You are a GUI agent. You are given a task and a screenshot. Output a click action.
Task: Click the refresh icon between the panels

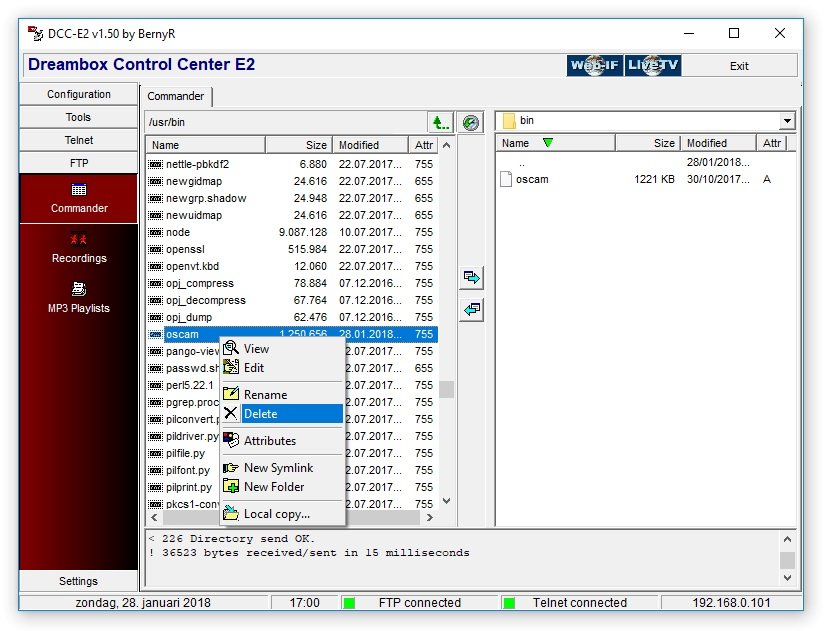tap(470, 122)
